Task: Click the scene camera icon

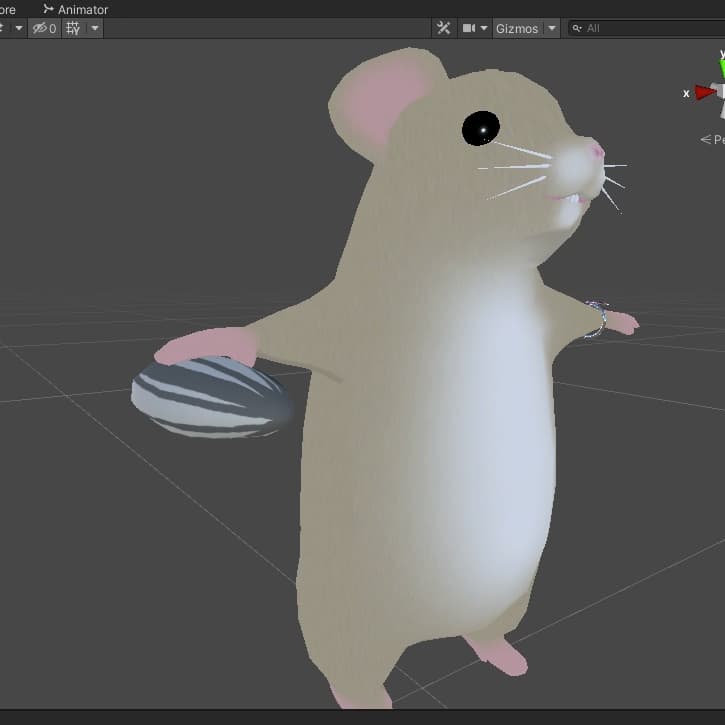Action: tap(468, 28)
